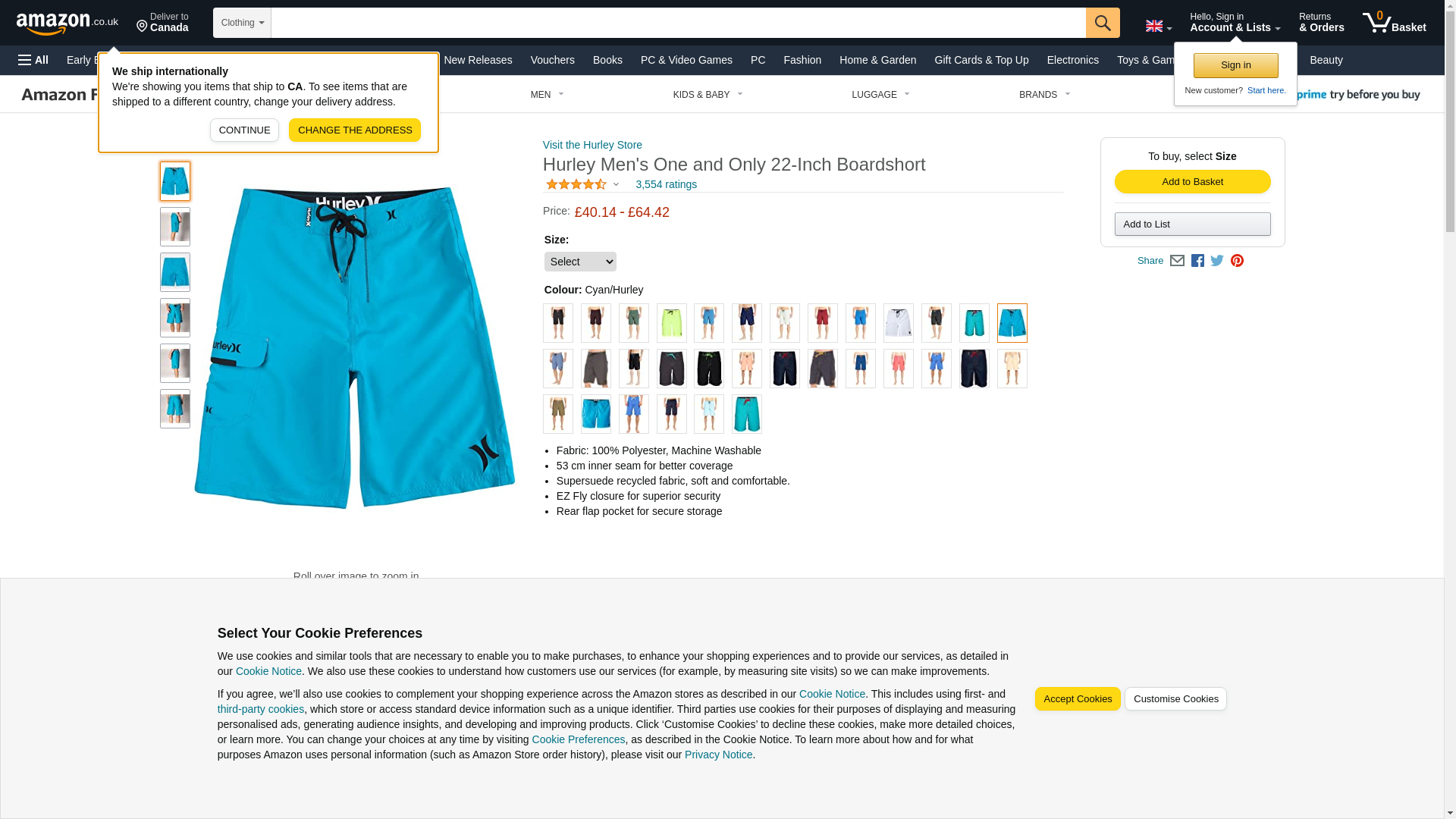1456x819 pixels.
Task: Open the All hamburger menu
Action: [x=33, y=60]
